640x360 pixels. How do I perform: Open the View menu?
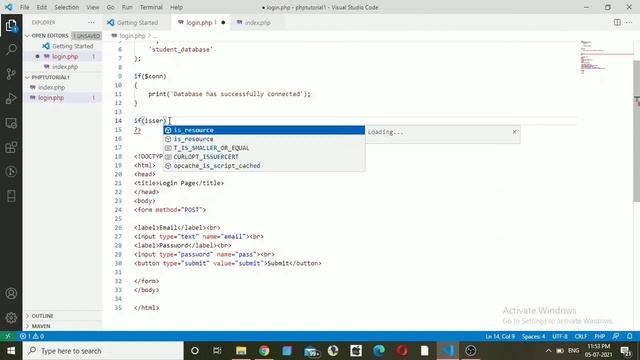click(93, 7)
